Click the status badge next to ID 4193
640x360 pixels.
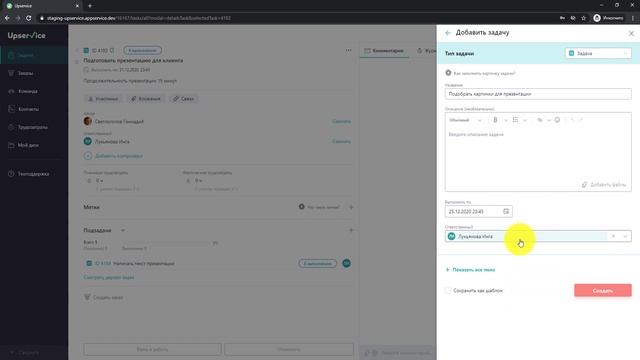tap(142, 50)
